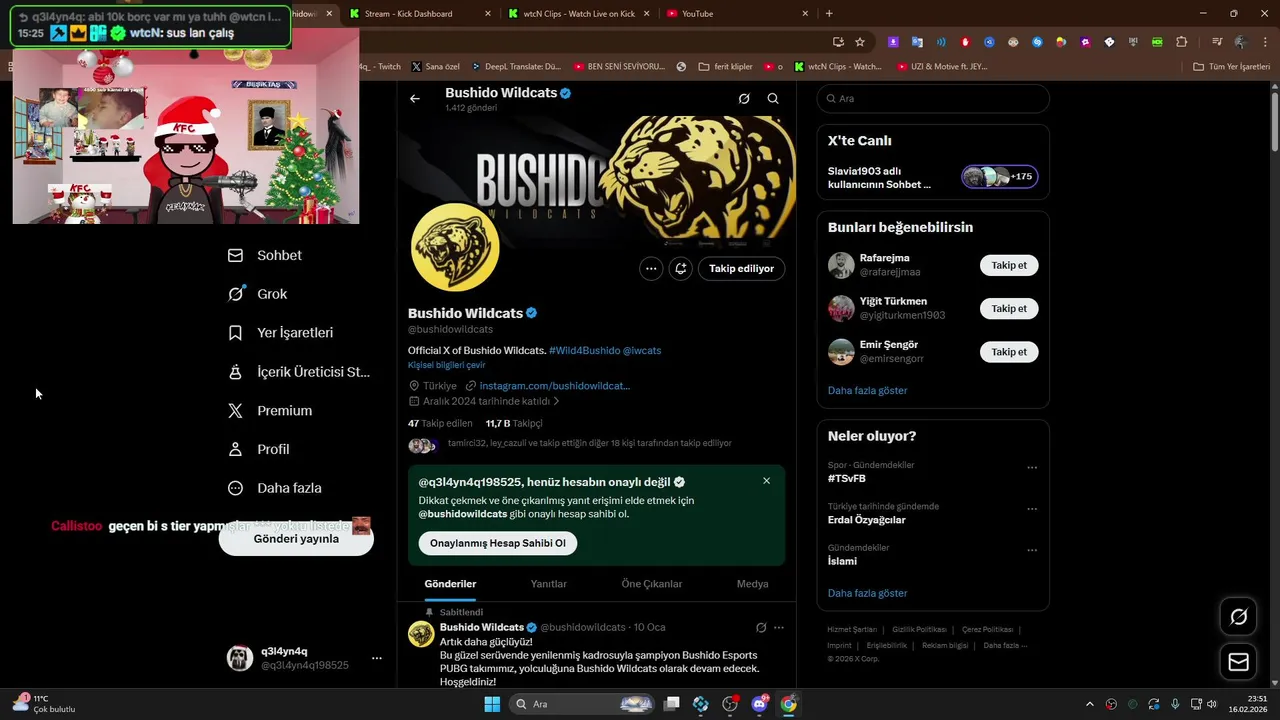Show hidden system tray icons
The image size is (1280, 720).
[x=1090, y=704]
